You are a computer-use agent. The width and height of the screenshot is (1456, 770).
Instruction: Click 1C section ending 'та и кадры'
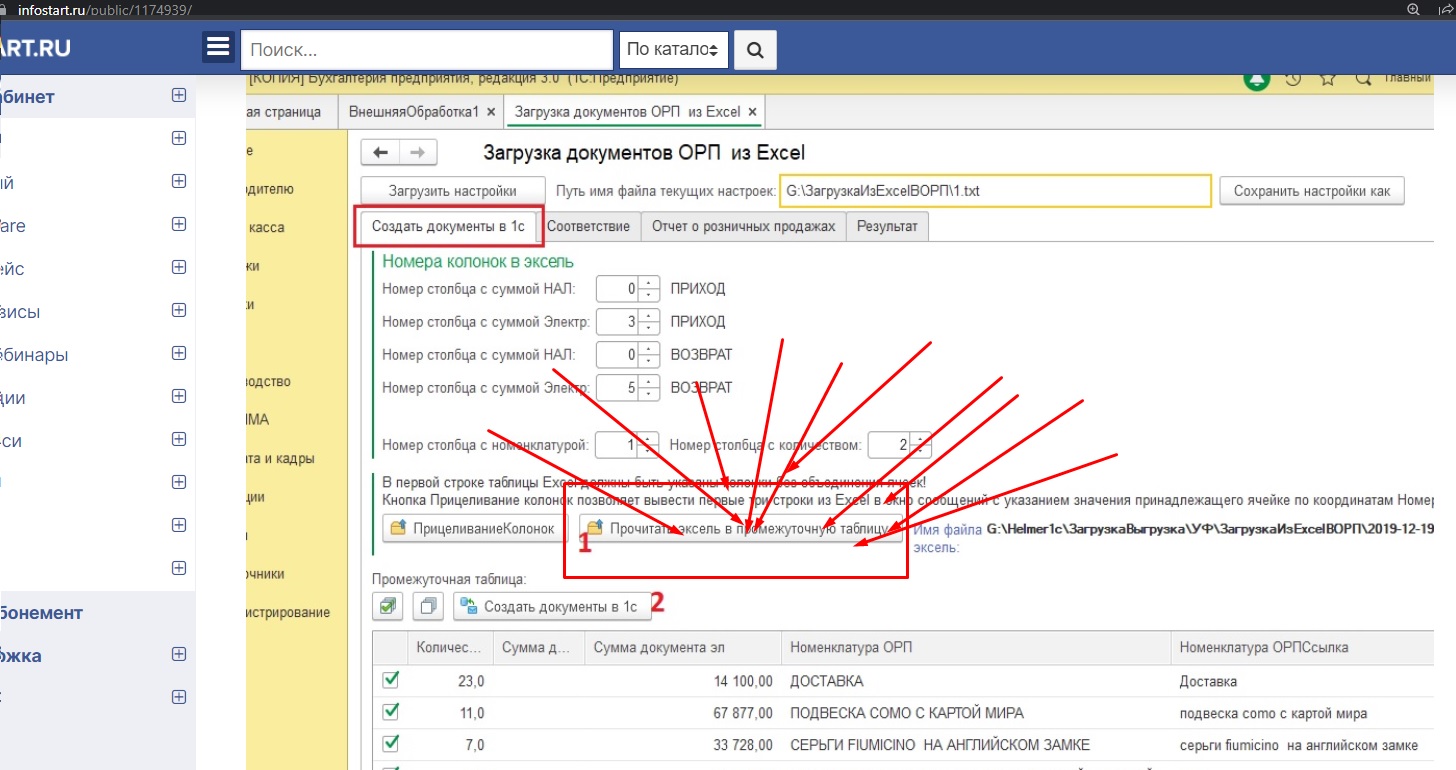tap(282, 458)
